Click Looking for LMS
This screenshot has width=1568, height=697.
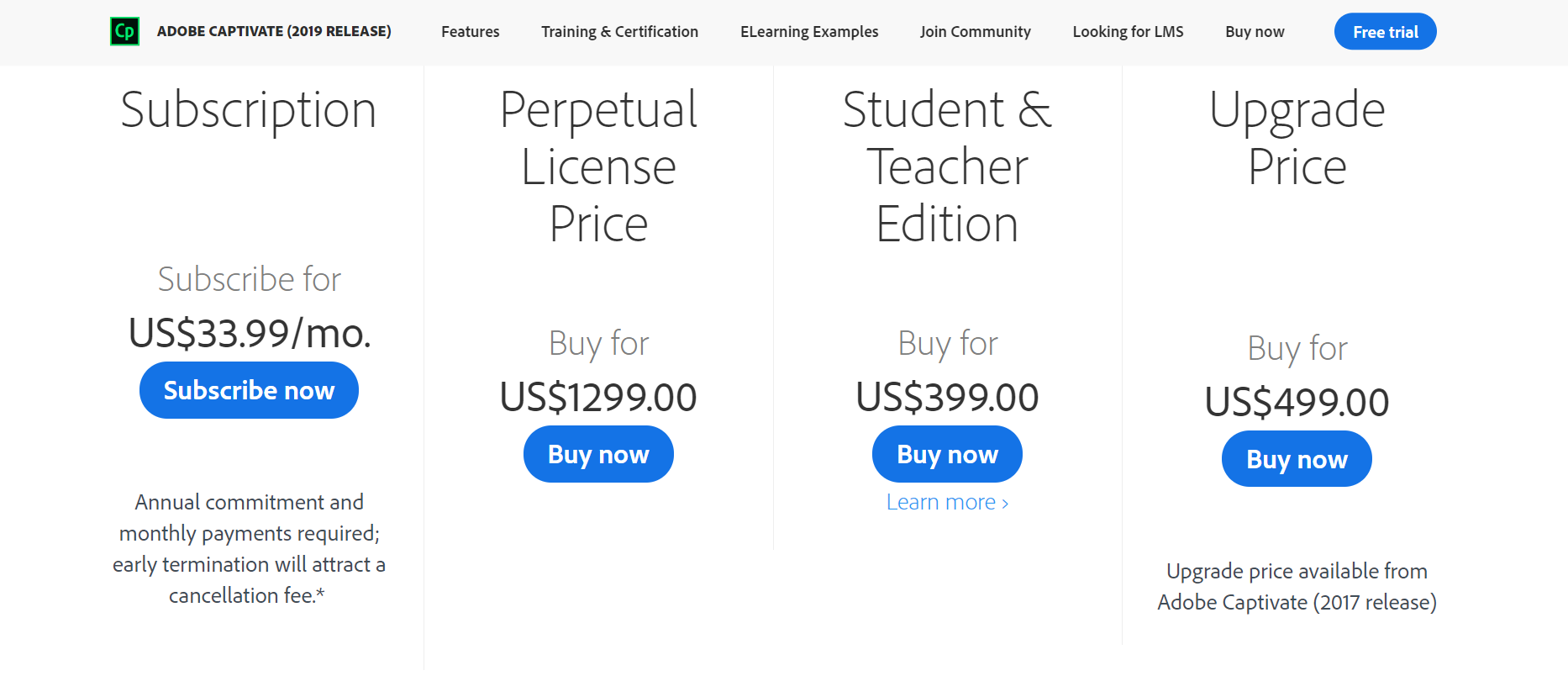pyautogui.click(x=1128, y=31)
